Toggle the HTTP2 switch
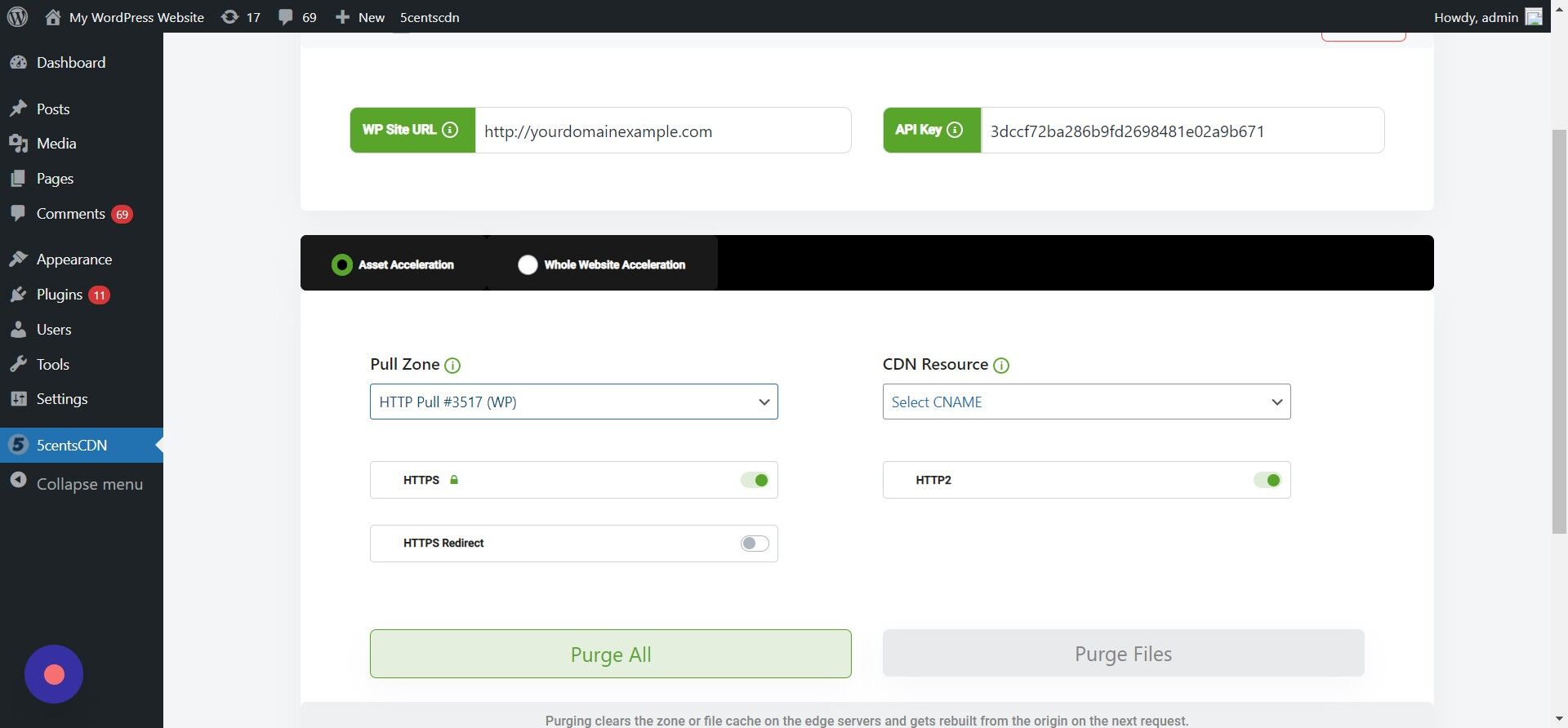The image size is (1568, 728). [x=1267, y=480]
